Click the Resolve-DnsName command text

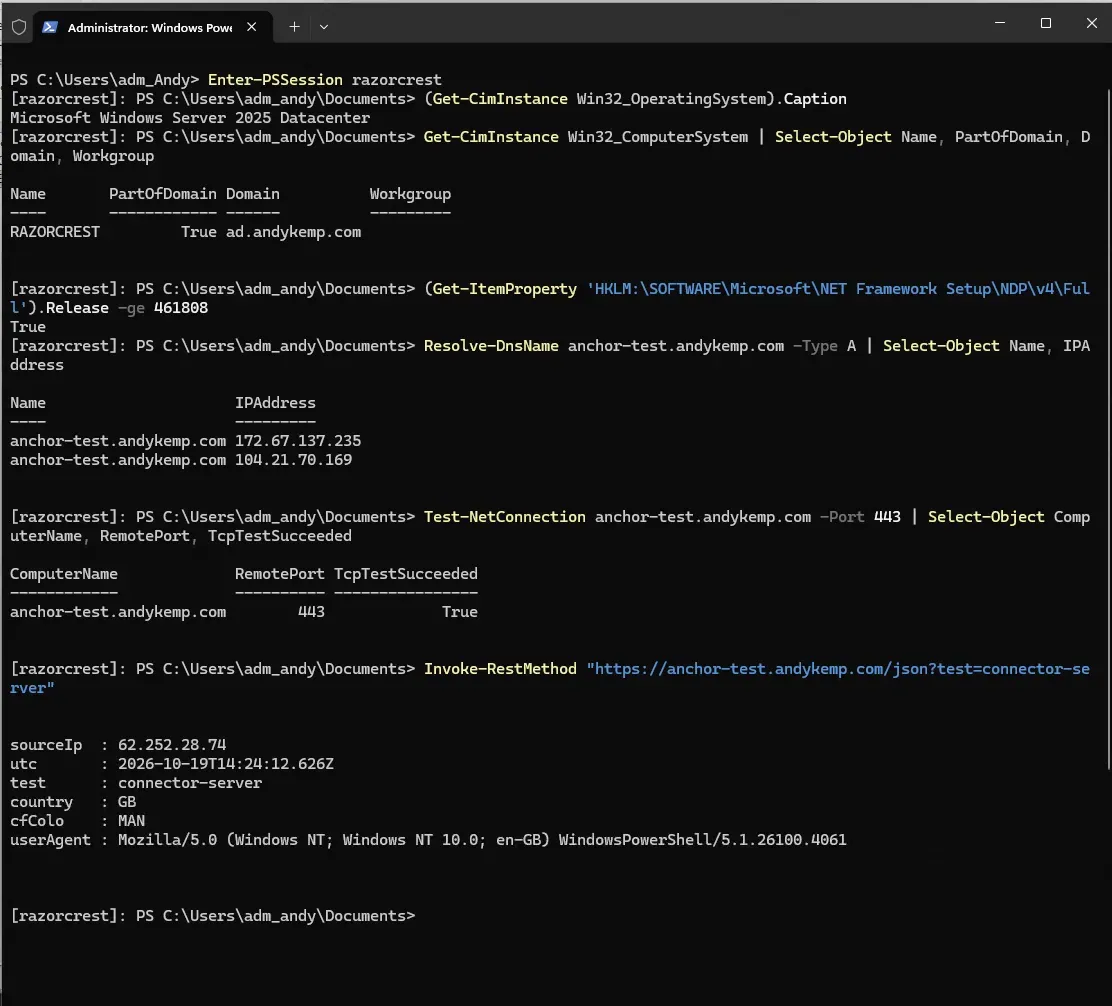coord(491,346)
